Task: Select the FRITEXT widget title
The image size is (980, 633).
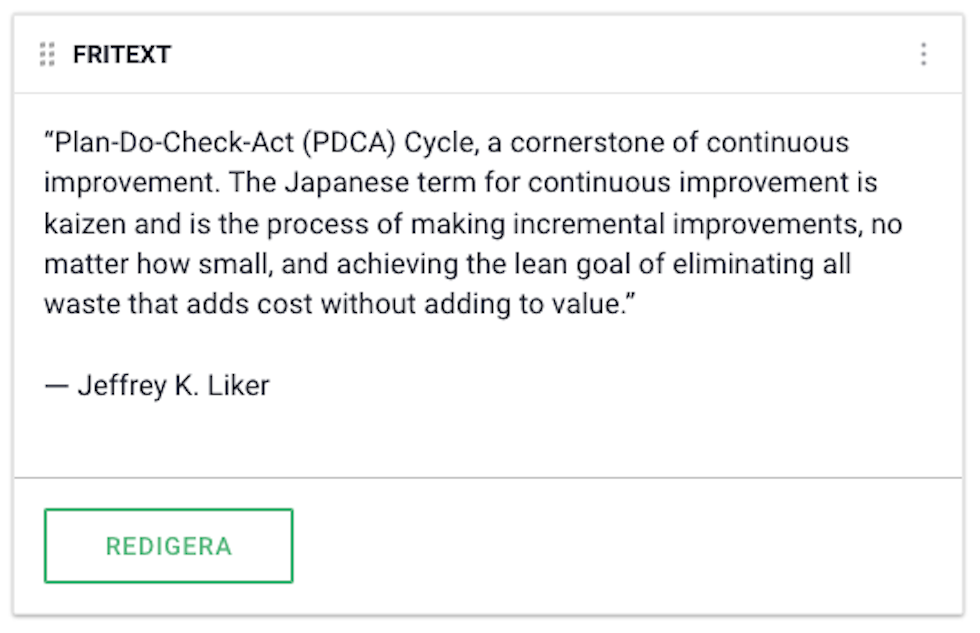Action: click(122, 54)
